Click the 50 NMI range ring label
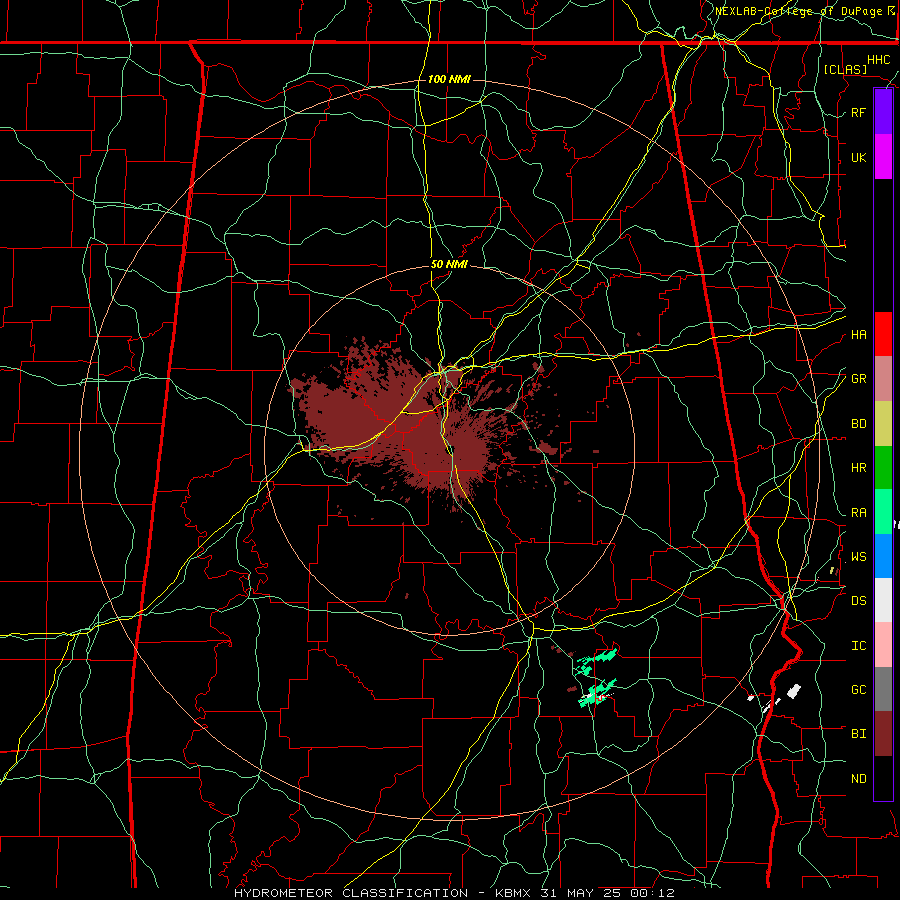The width and height of the screenshot is (900, 900). pos(449,265)
